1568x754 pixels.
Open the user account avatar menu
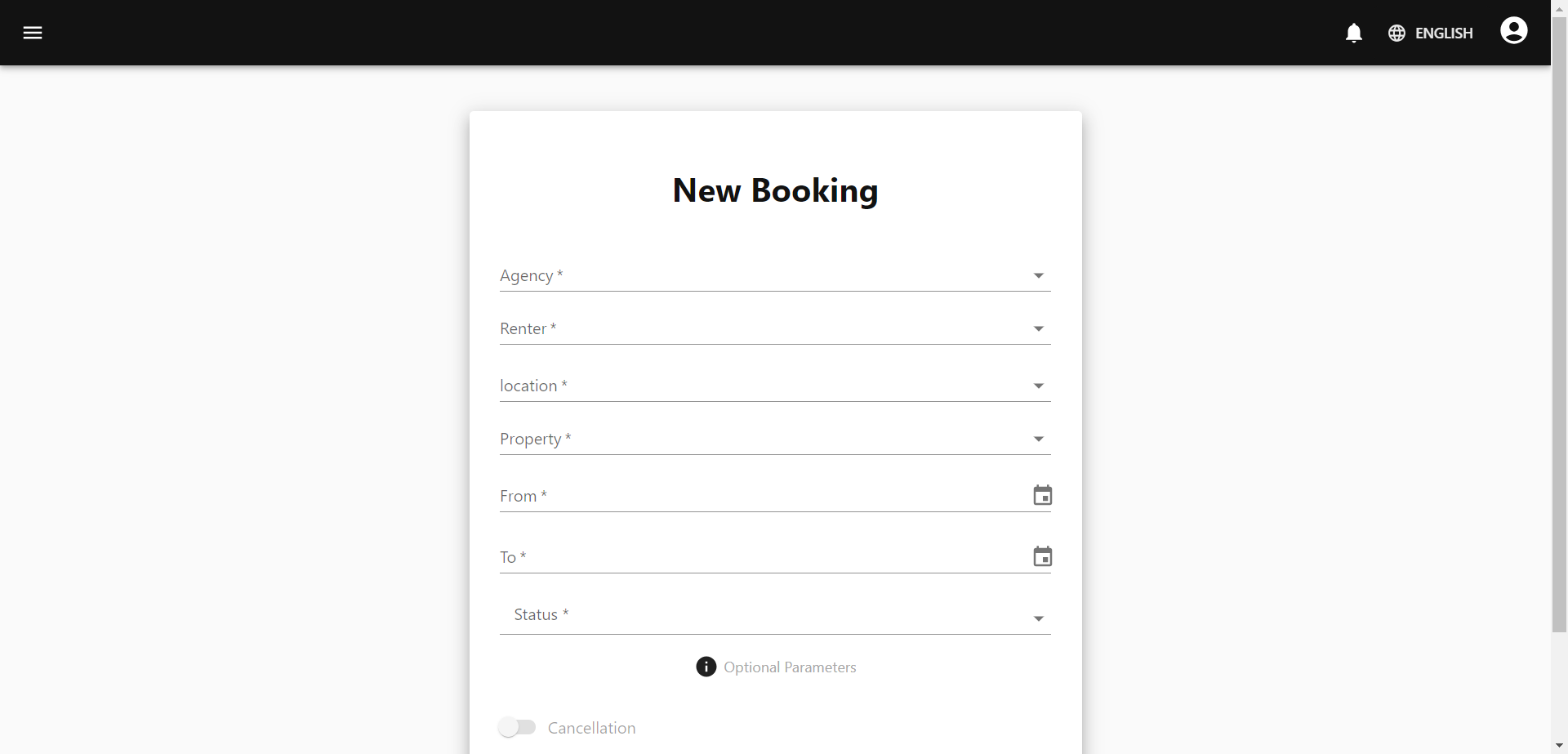tap(1513, 31)
